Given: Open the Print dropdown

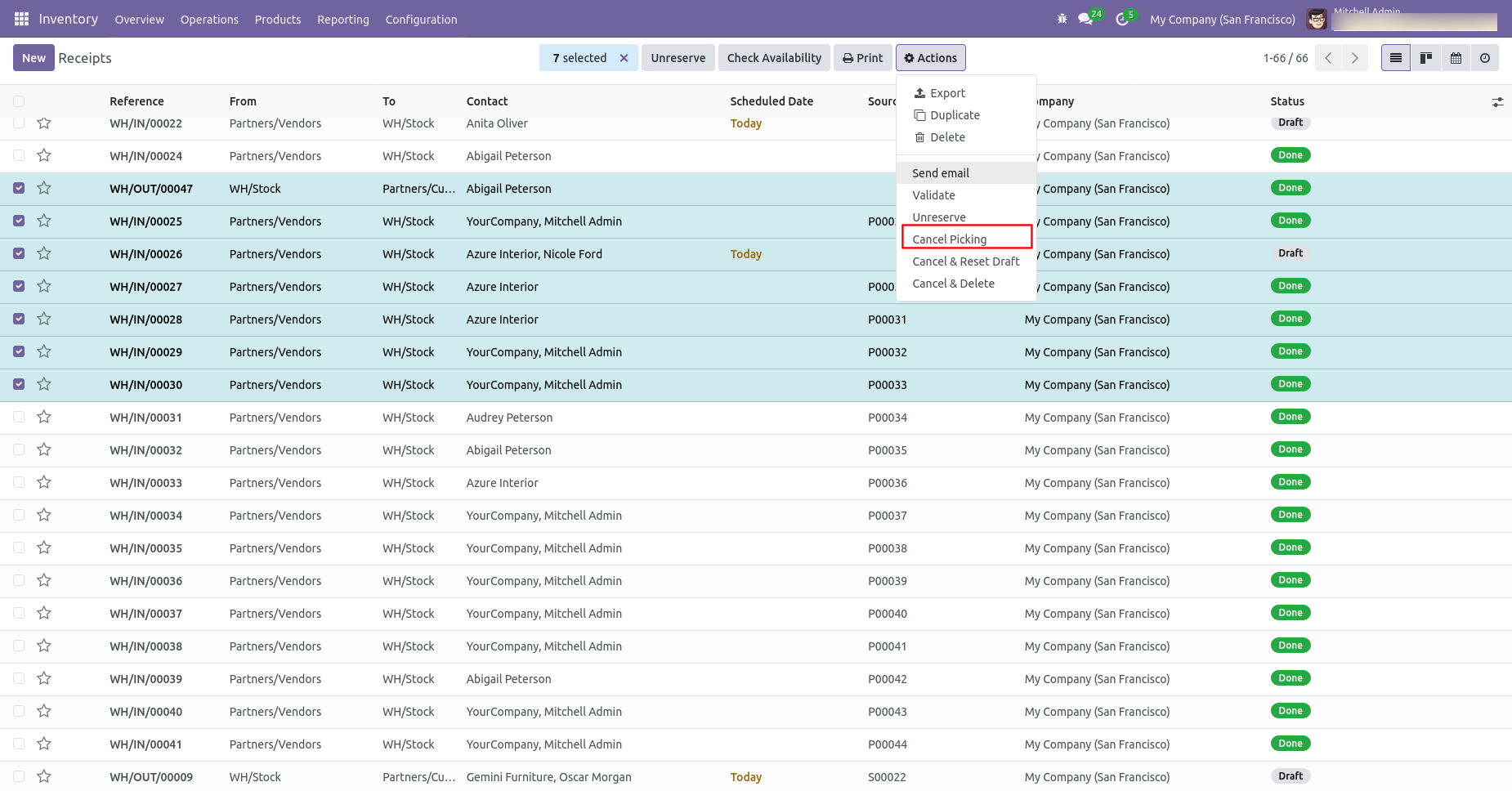Looking at the screenshot, I should [x=863, y=58].
